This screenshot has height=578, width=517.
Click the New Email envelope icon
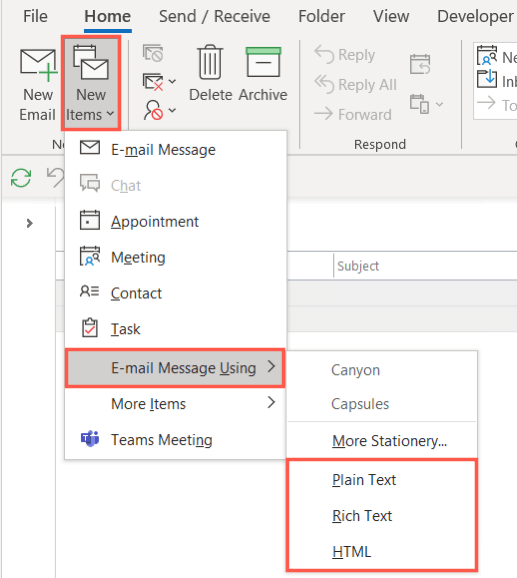[x=38, y=65]
